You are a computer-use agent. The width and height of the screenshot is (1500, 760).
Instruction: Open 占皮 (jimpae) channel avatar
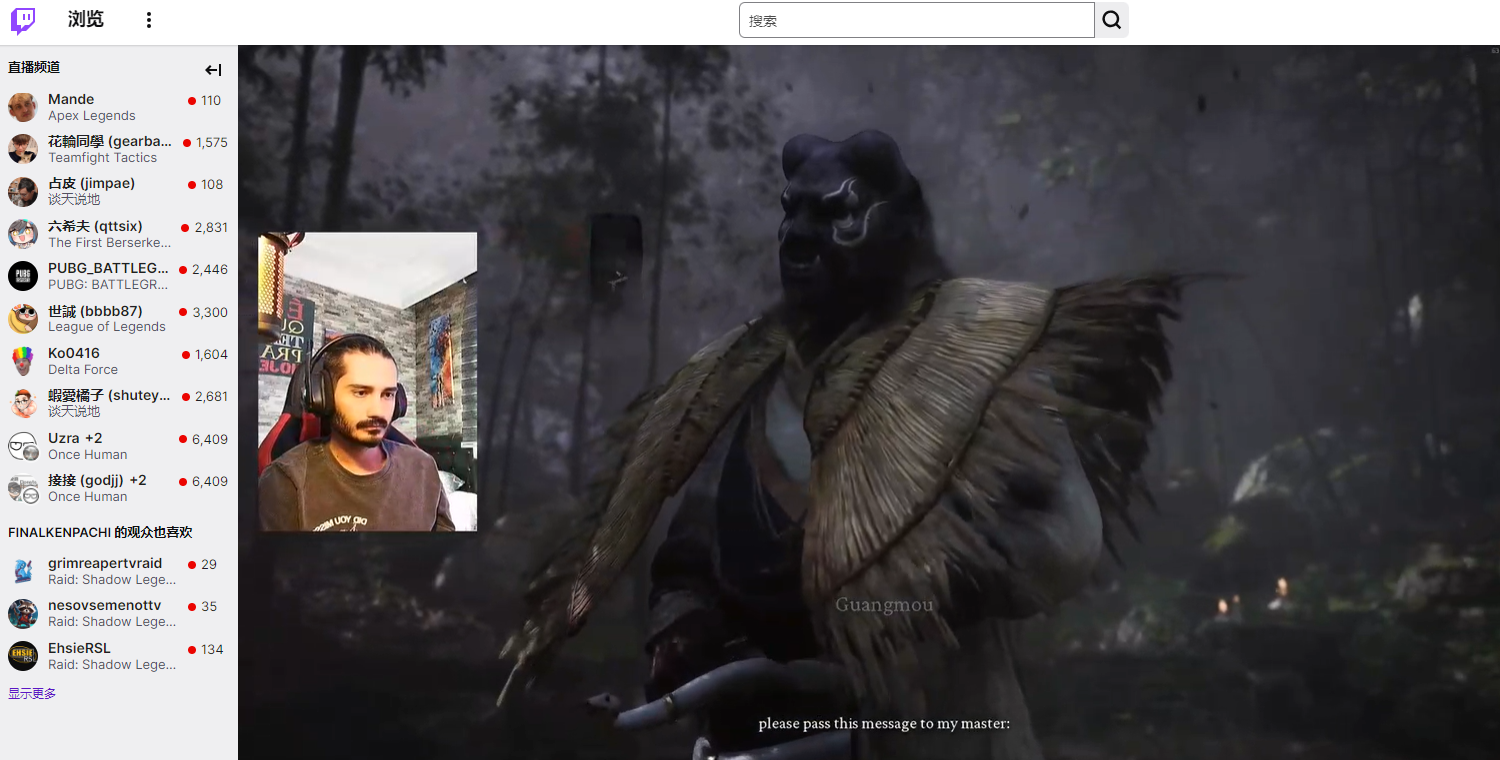[x=23, y=191]
